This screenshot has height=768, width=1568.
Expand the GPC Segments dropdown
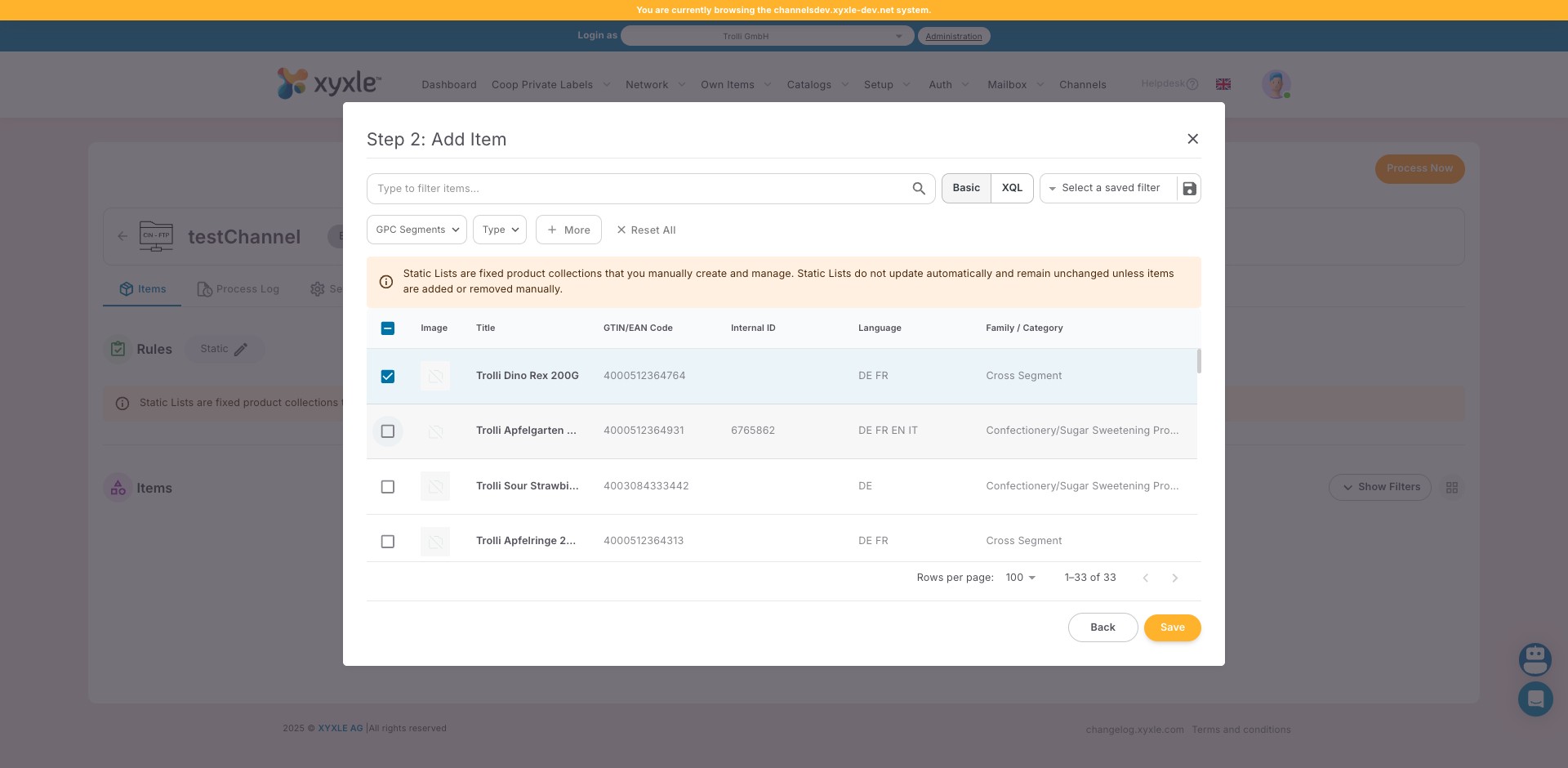tap(416, 230)
